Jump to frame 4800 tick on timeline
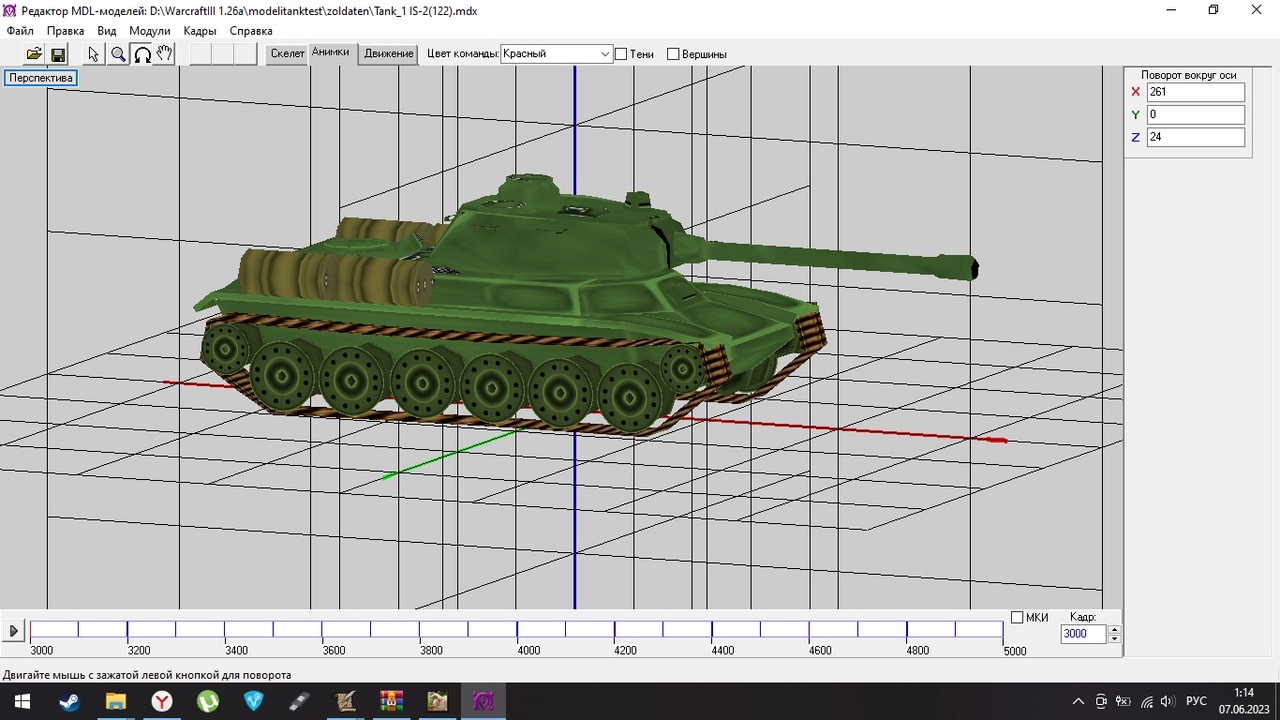The width and height of the screenshot is (1280, 720). 907,630
